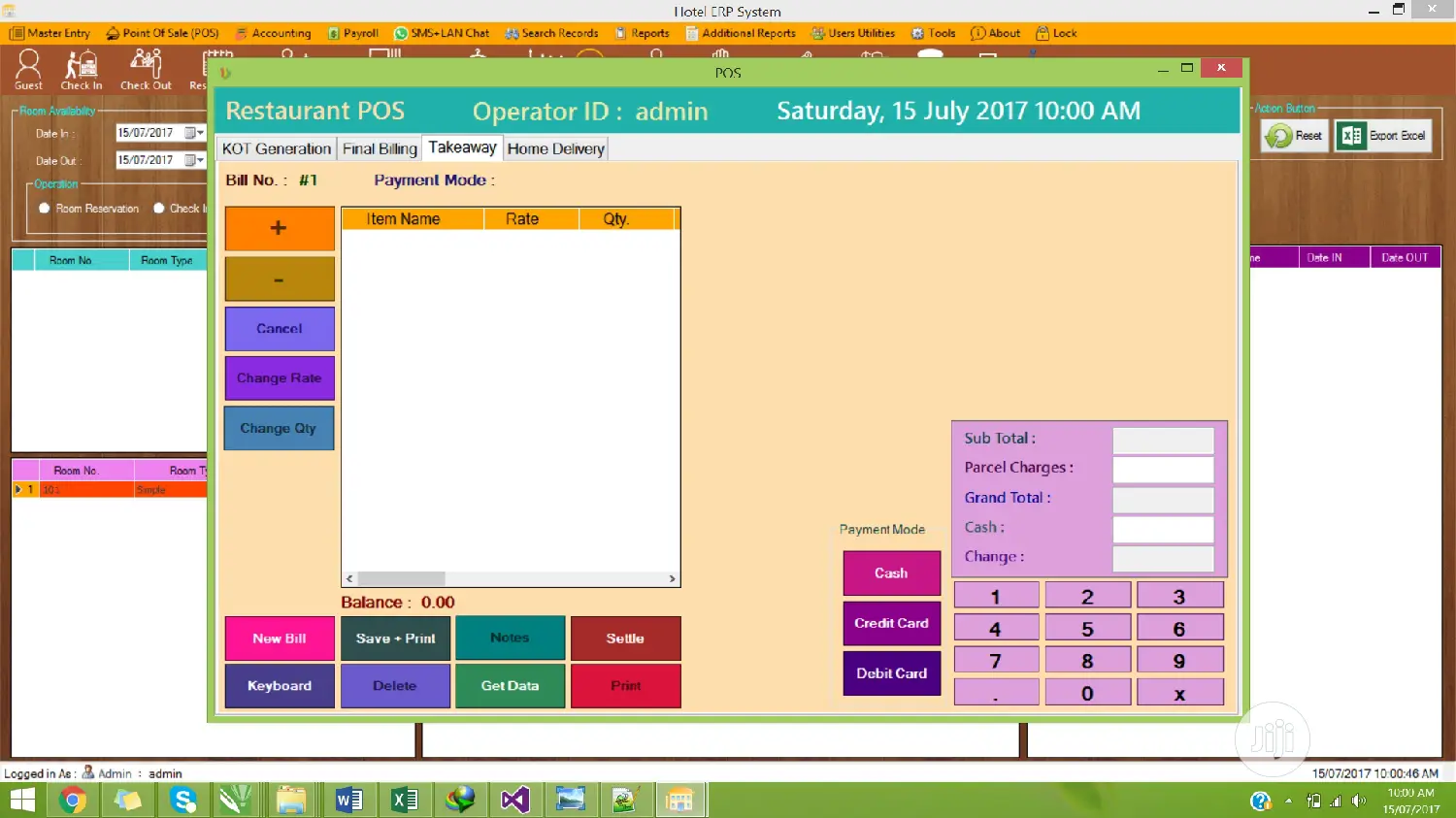Screen dimensions: 1456x818
Task: Open the Accounting menu
Action: point(273,33)
